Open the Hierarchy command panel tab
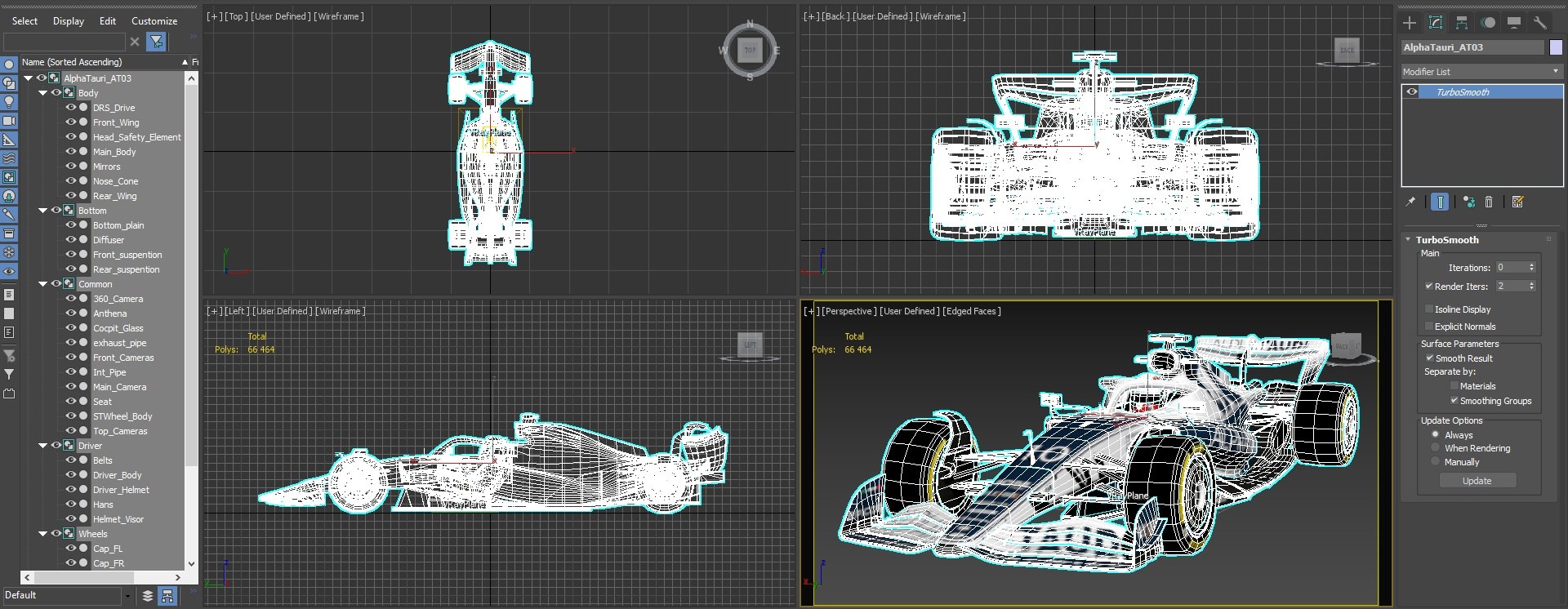1568x609 pixels. tap(1462, 23)
